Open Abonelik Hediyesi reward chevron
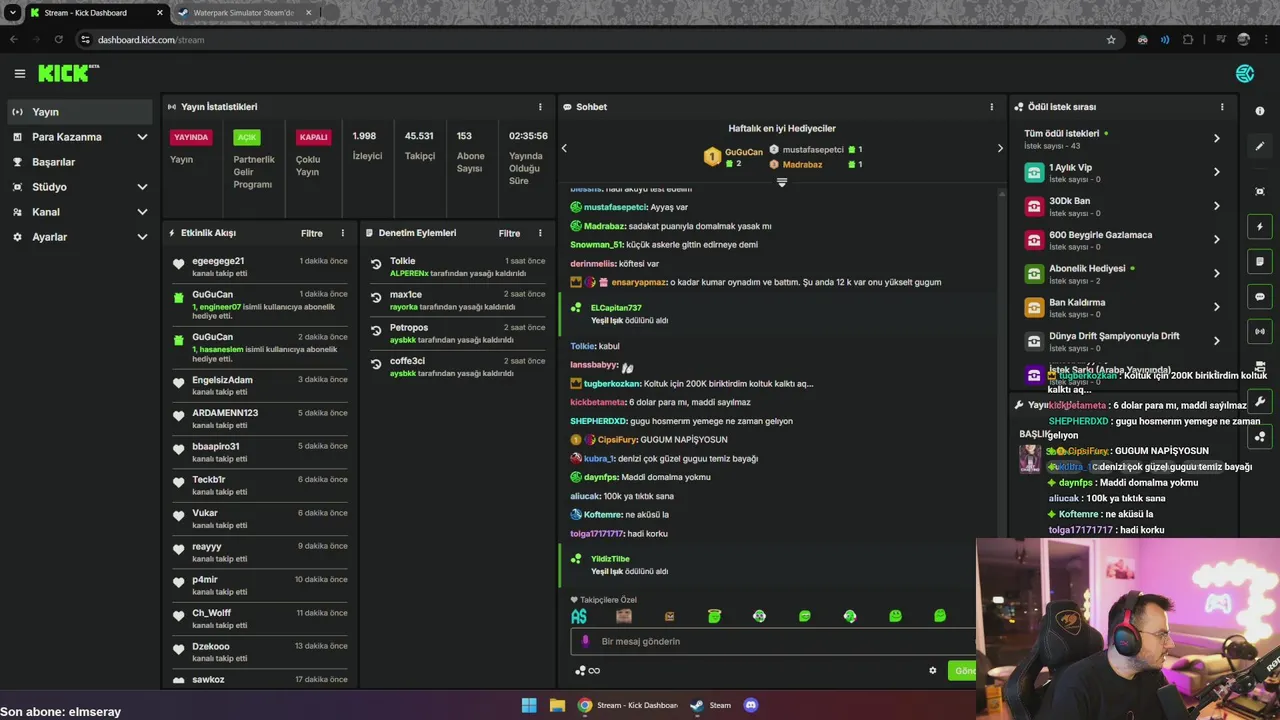Viewport: 1280px width, 720px height. pos(1216,273)
